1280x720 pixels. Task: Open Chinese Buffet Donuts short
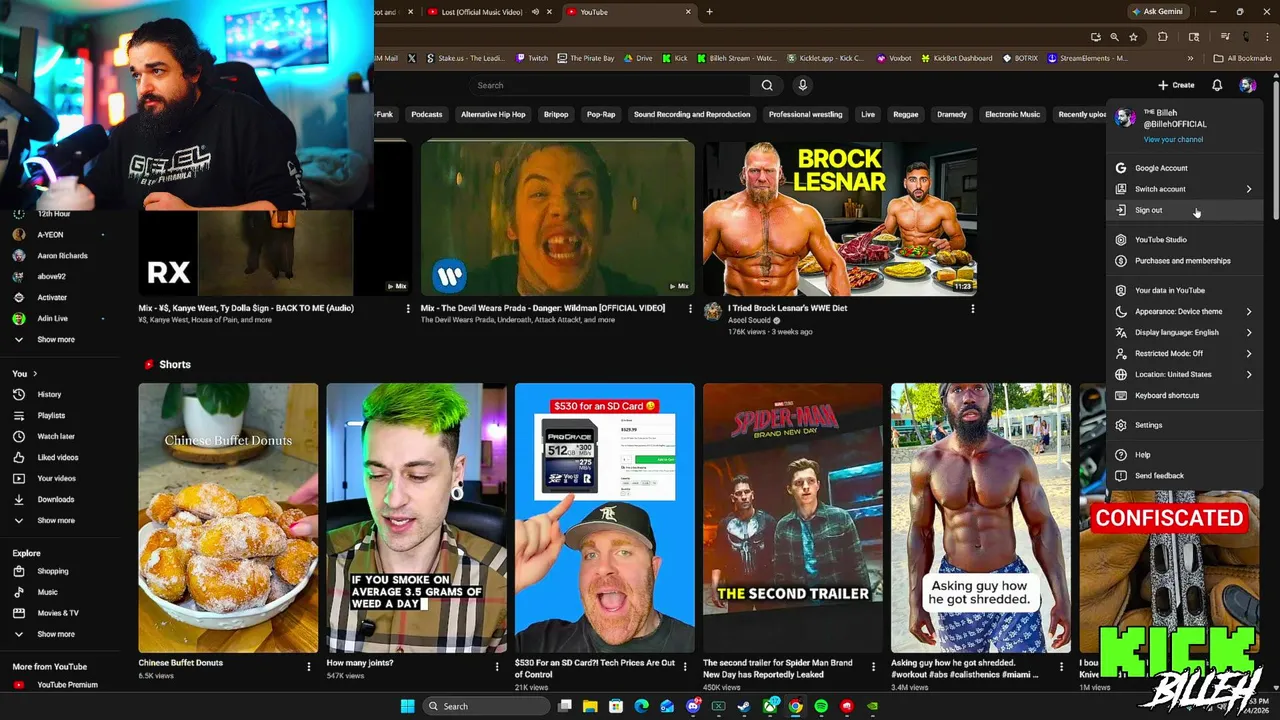(x=228, y=518)
